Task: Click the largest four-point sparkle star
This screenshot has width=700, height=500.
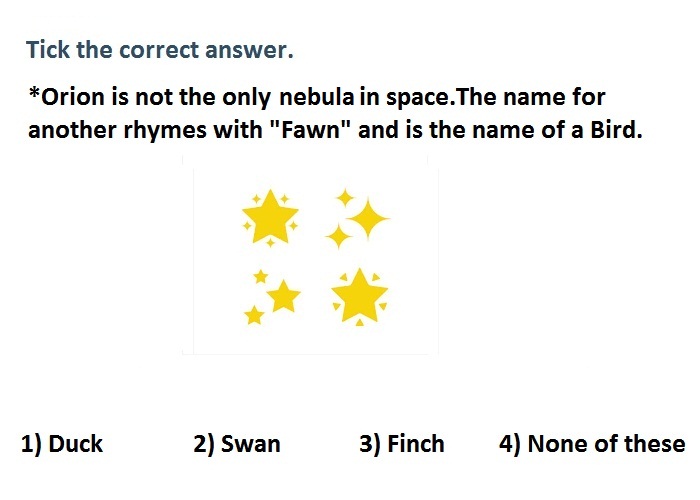Action: click(x=368, y=219)
